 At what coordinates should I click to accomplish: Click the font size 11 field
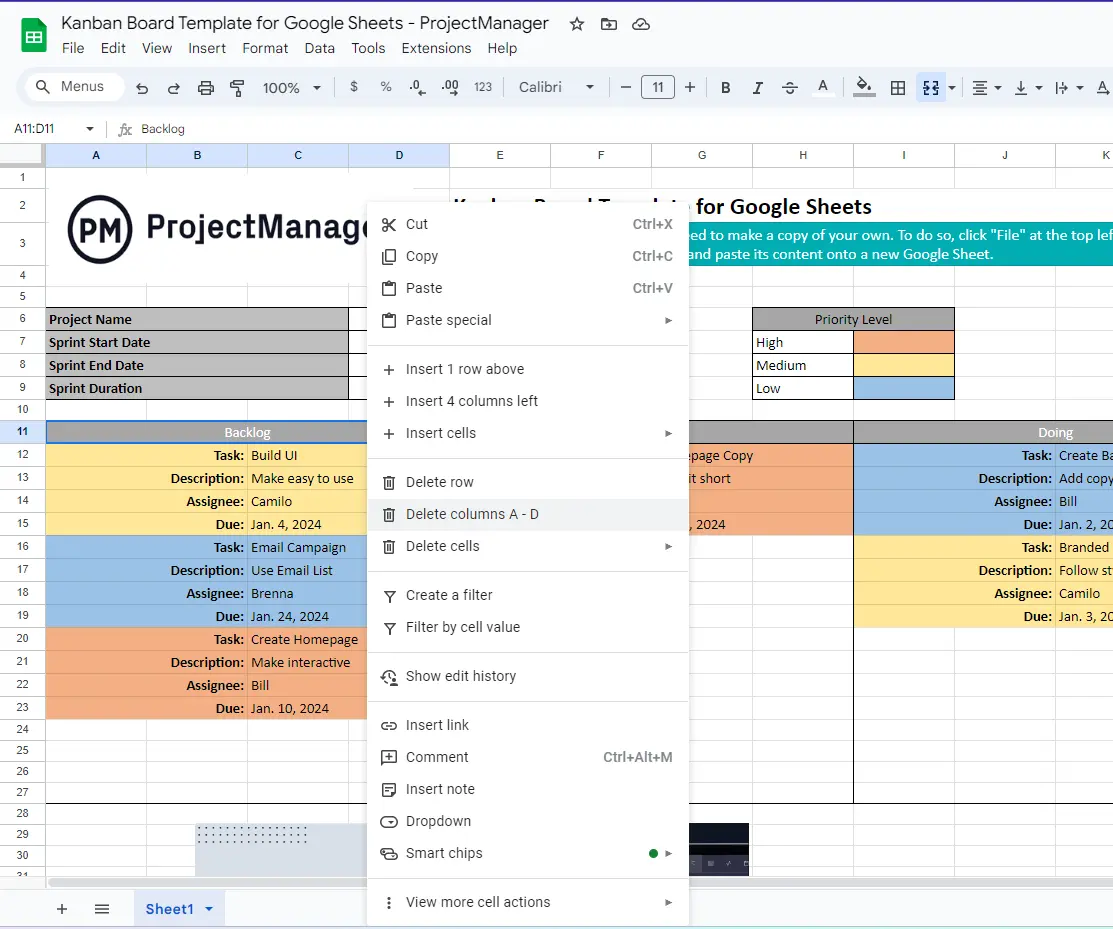coord(658,87)
